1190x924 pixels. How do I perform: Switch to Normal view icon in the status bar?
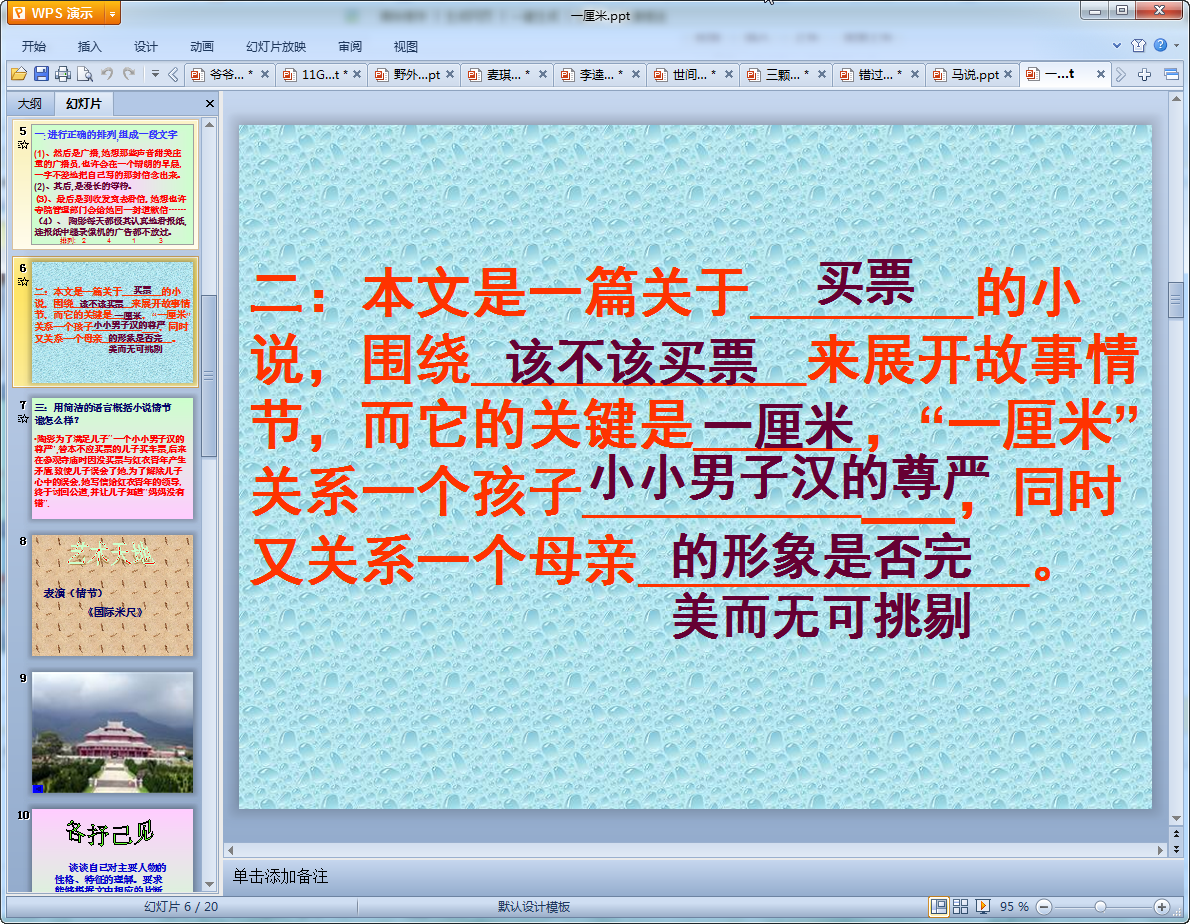coord(939,907)
